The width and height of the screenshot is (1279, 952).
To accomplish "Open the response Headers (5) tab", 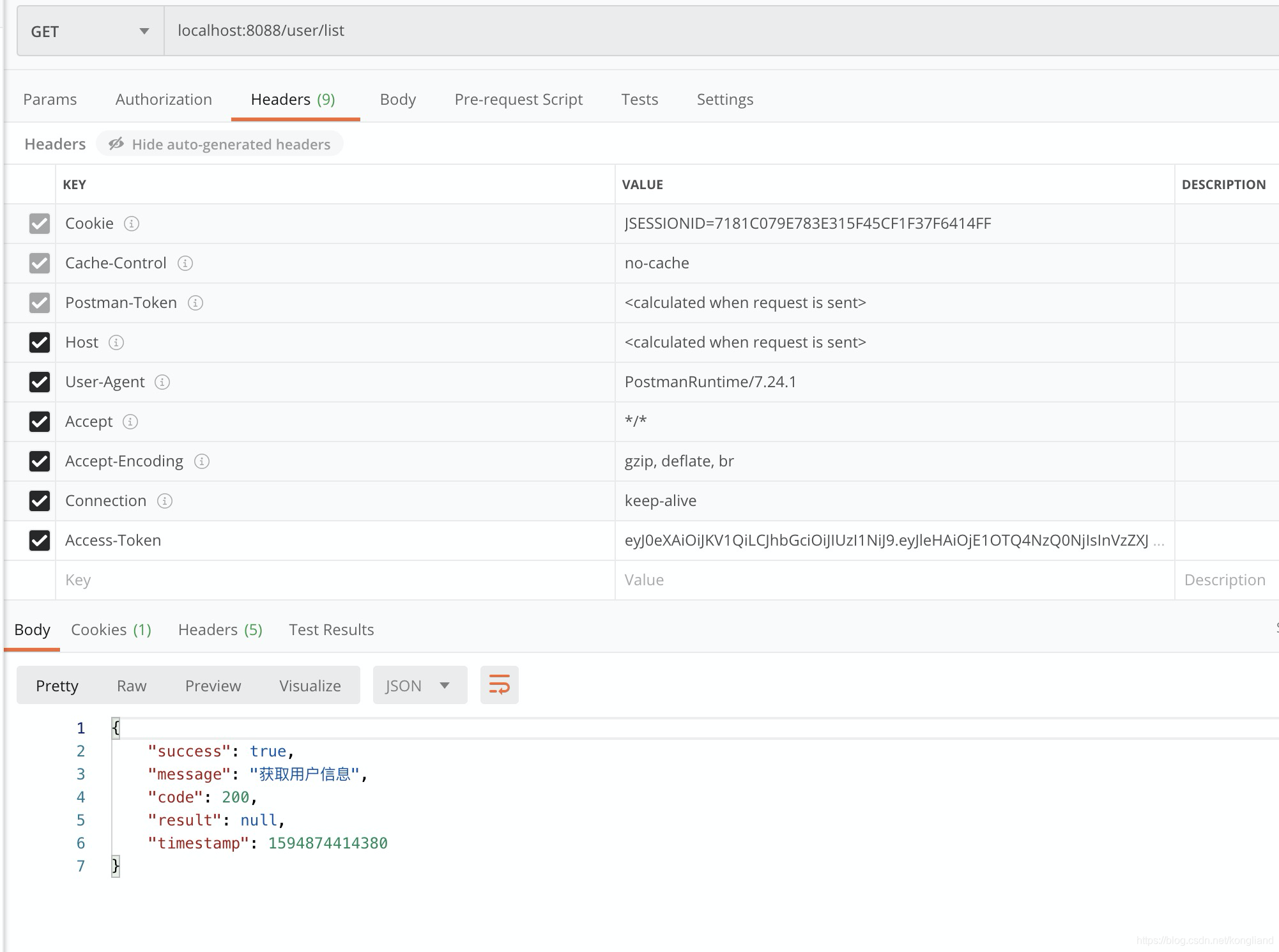I will (x=220, y=630).
